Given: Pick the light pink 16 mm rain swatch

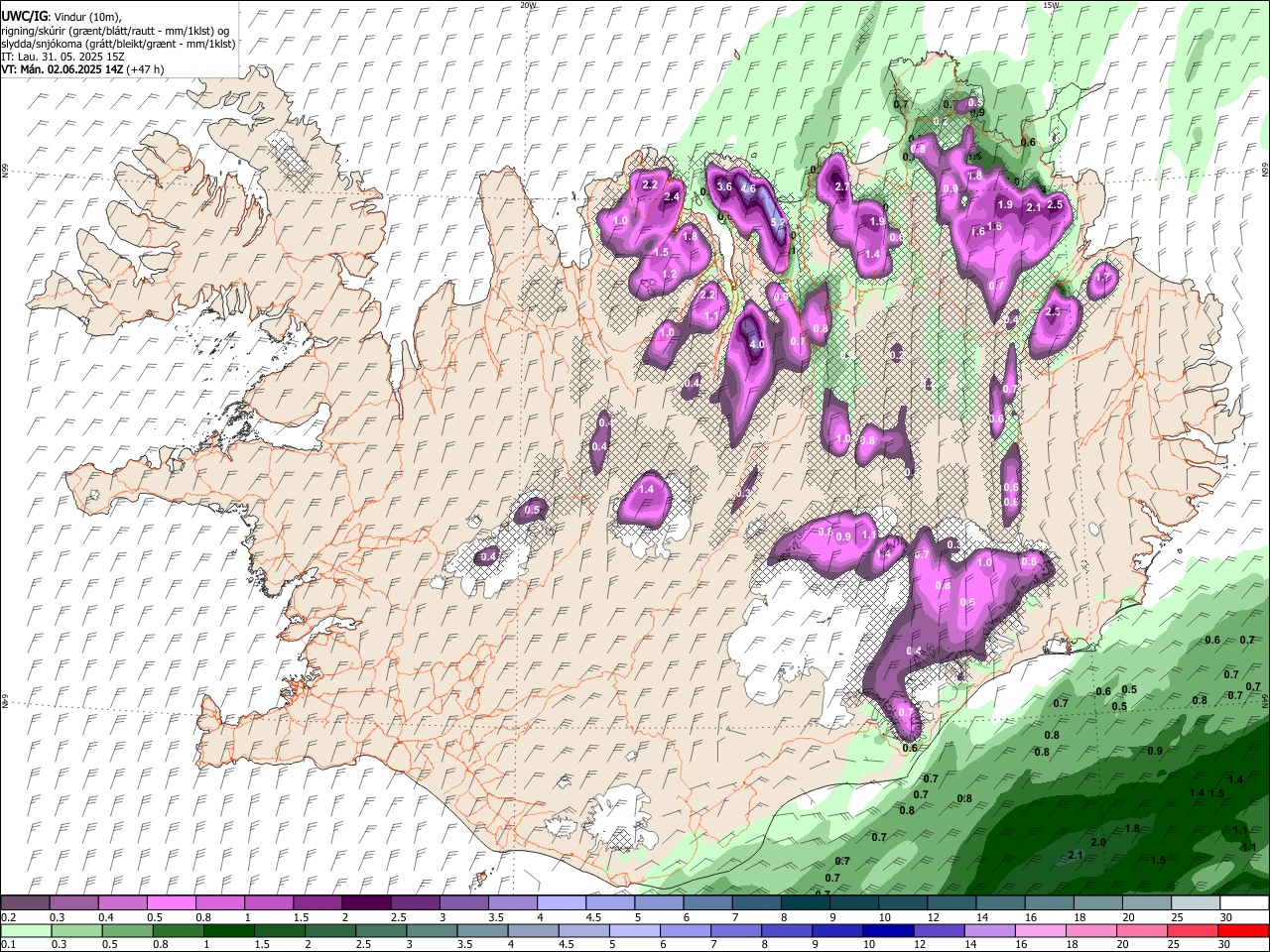Looking at the screenshot, I should tap(1039, 930).
